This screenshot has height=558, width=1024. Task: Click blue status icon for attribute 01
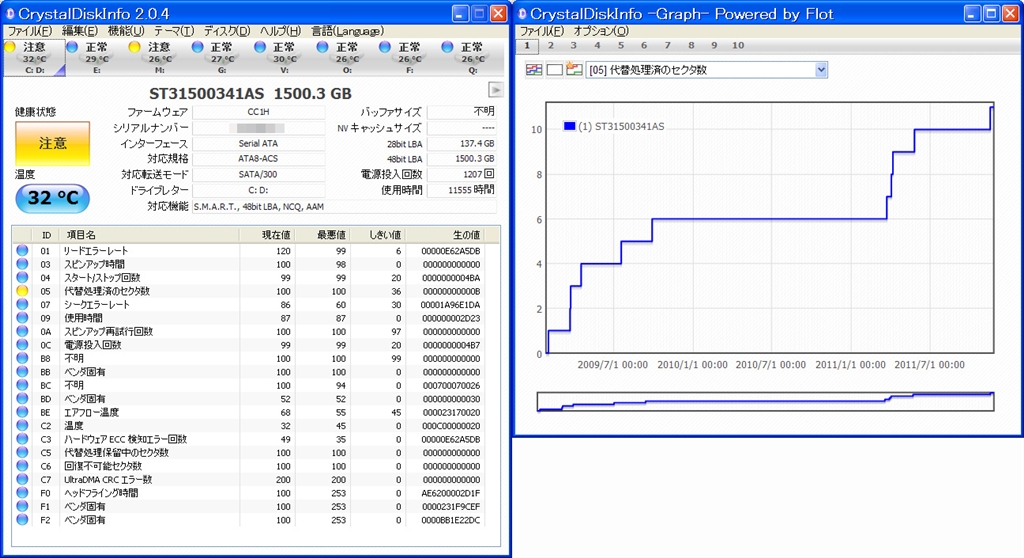pos(22,250)
